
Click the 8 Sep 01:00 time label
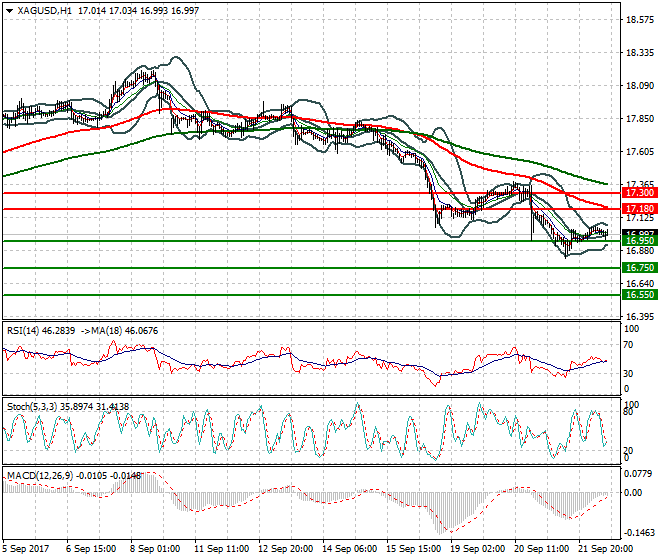tap(155, 549)
